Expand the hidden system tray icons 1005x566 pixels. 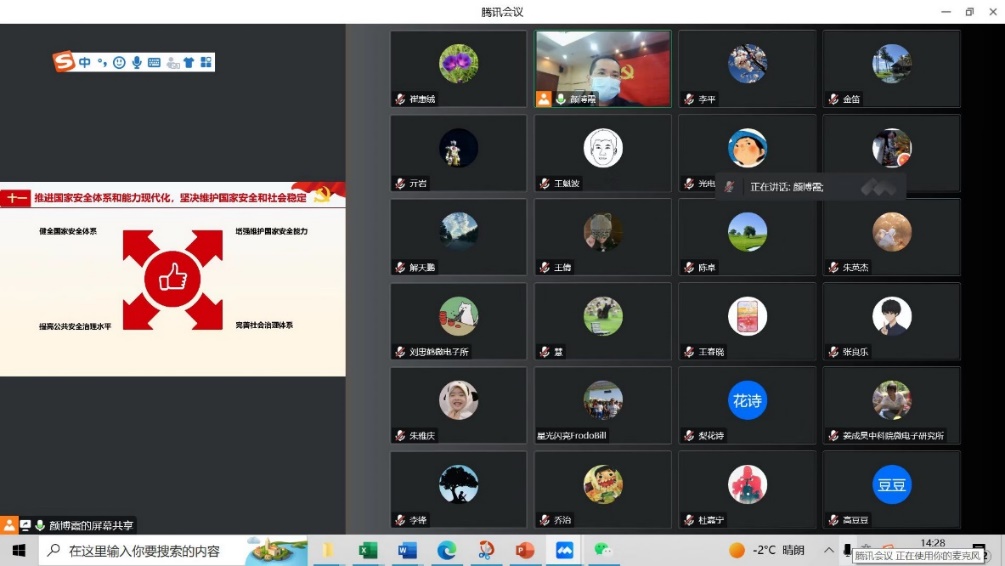[x=828, y=550]
